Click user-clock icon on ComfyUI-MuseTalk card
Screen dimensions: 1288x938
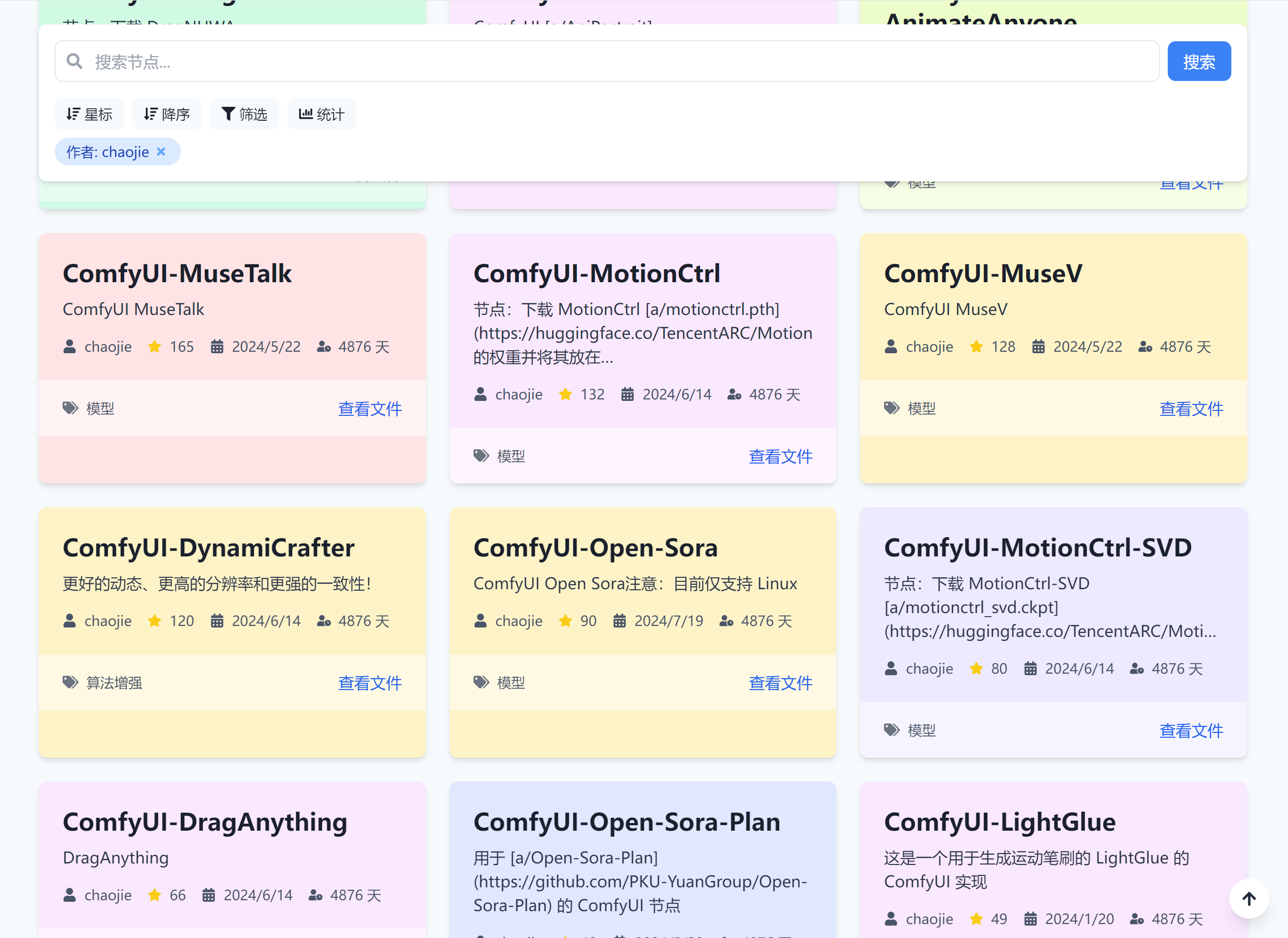323,346
